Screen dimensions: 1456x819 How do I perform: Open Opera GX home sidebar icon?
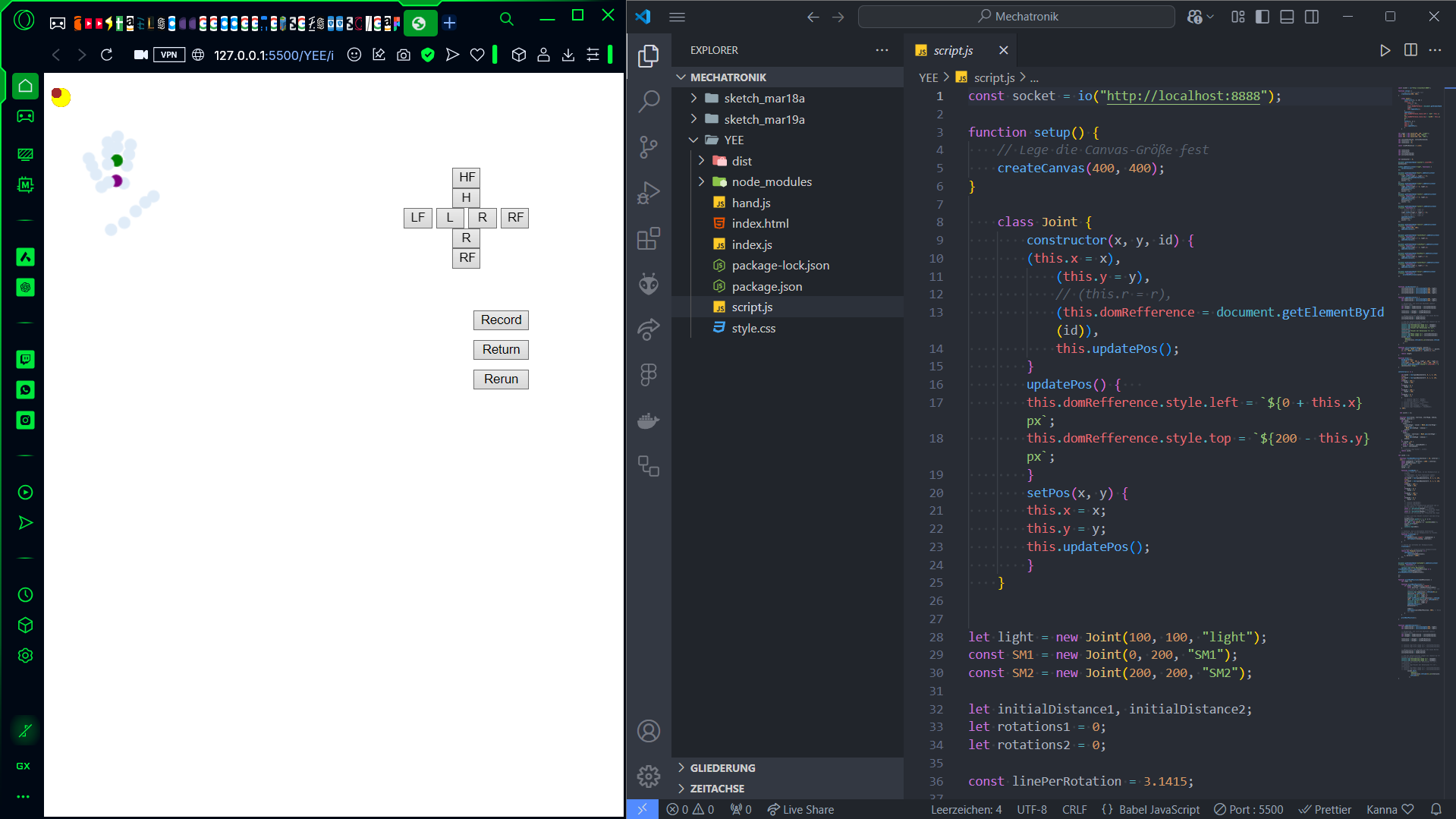tap(25, 86)
